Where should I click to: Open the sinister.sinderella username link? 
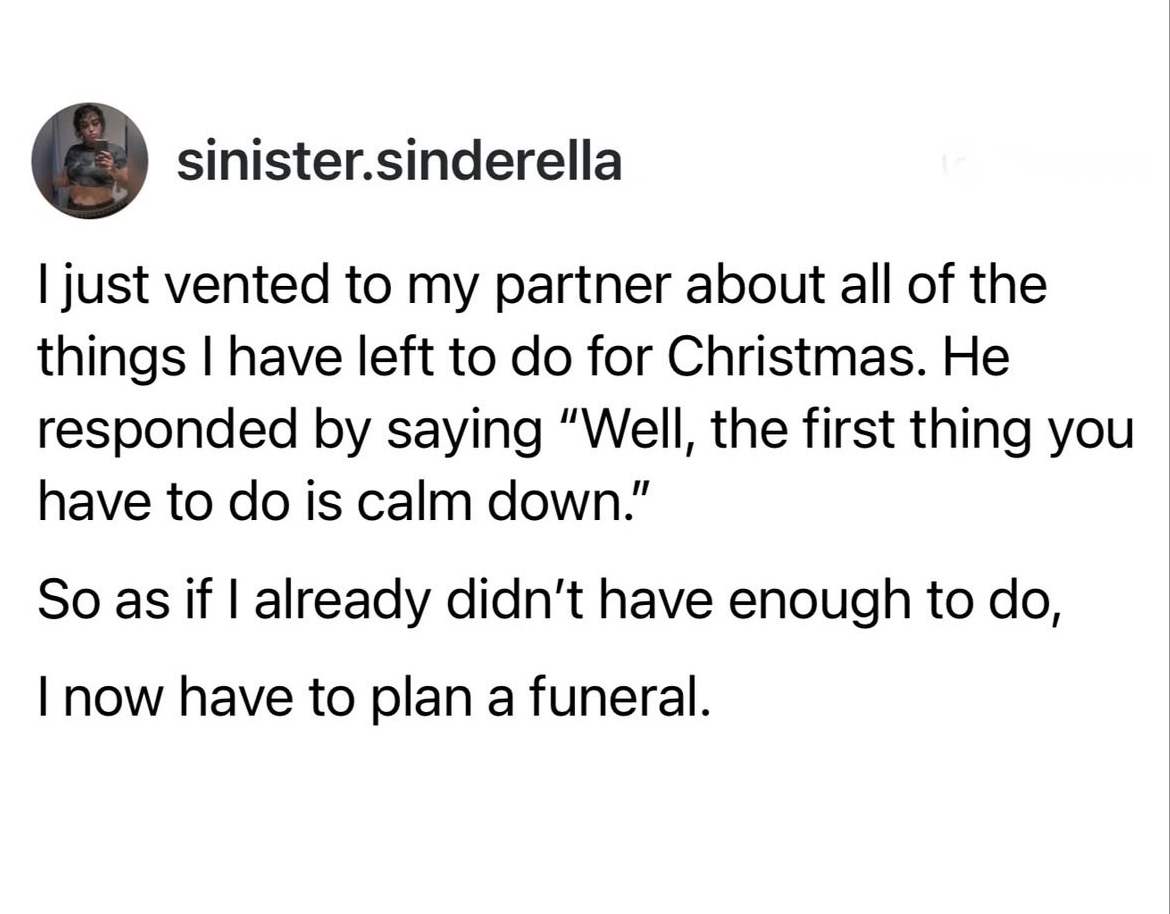pos(399,162)
